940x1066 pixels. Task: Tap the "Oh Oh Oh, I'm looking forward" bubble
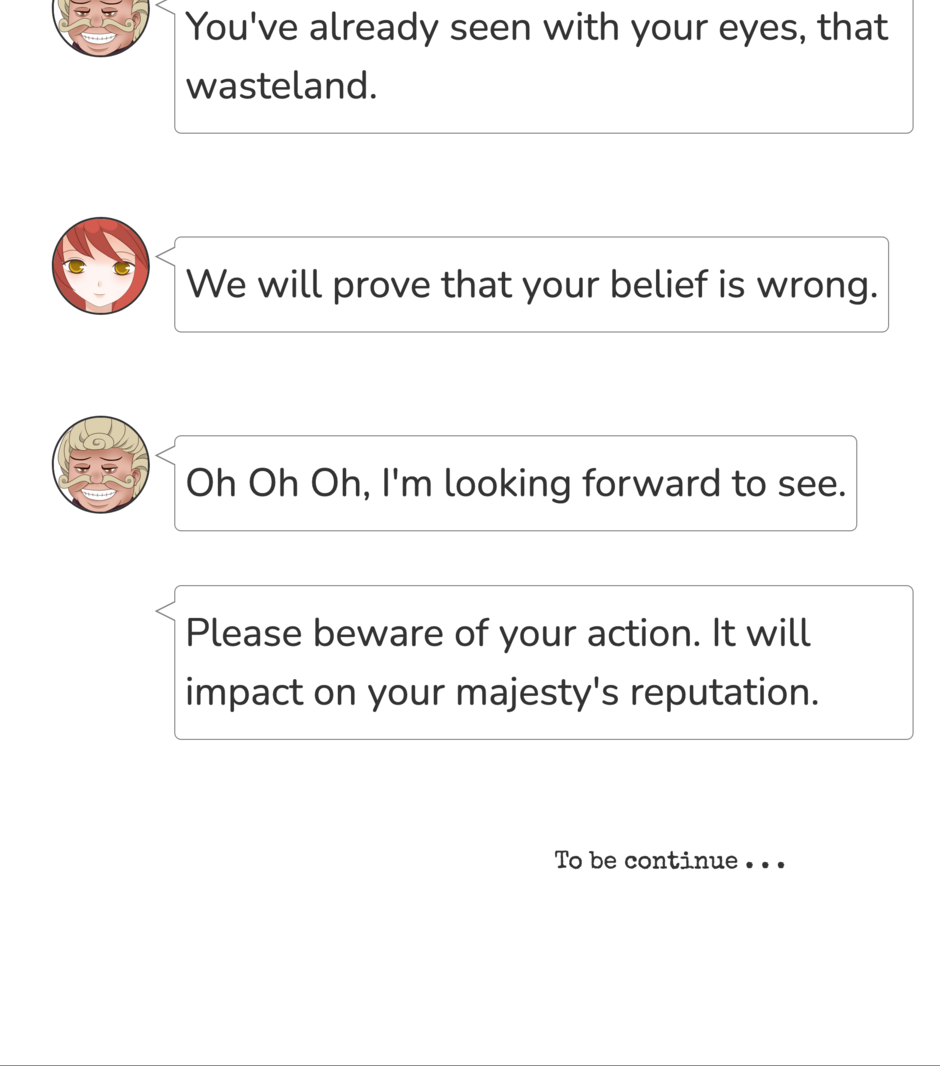tap(515, 483)
